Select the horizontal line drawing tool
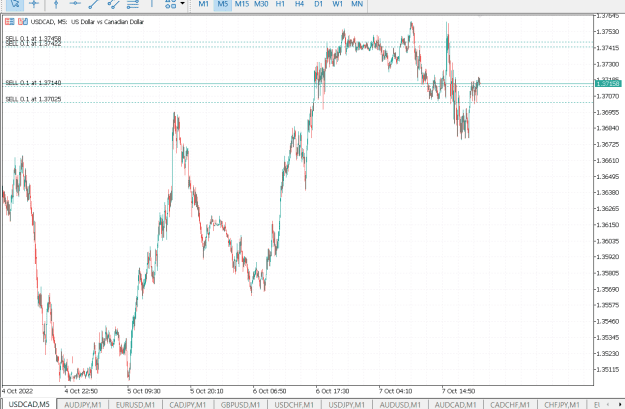625x409 pixels. [75, 4]
